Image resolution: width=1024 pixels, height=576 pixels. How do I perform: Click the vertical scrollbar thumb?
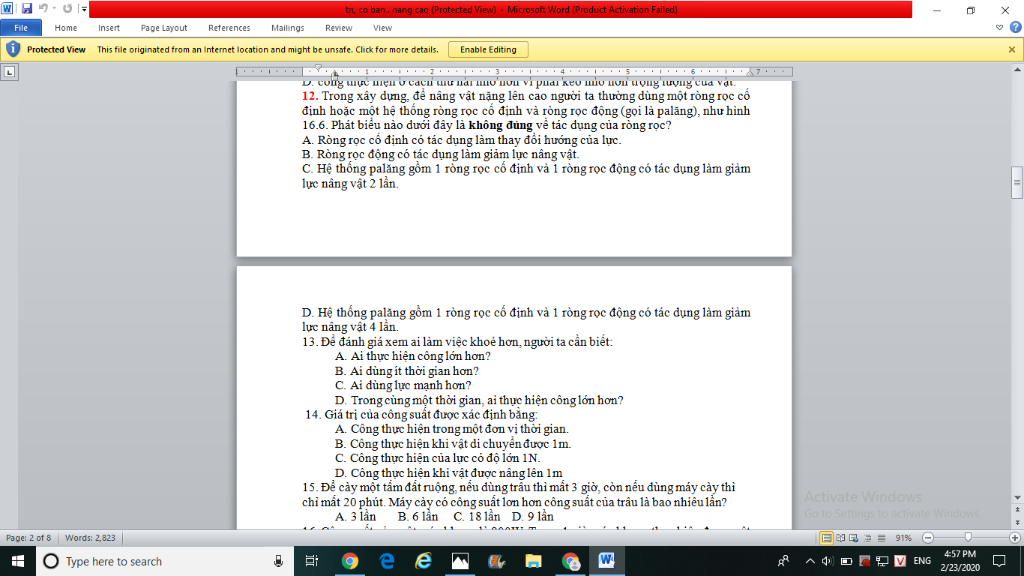click(1017, 183)
